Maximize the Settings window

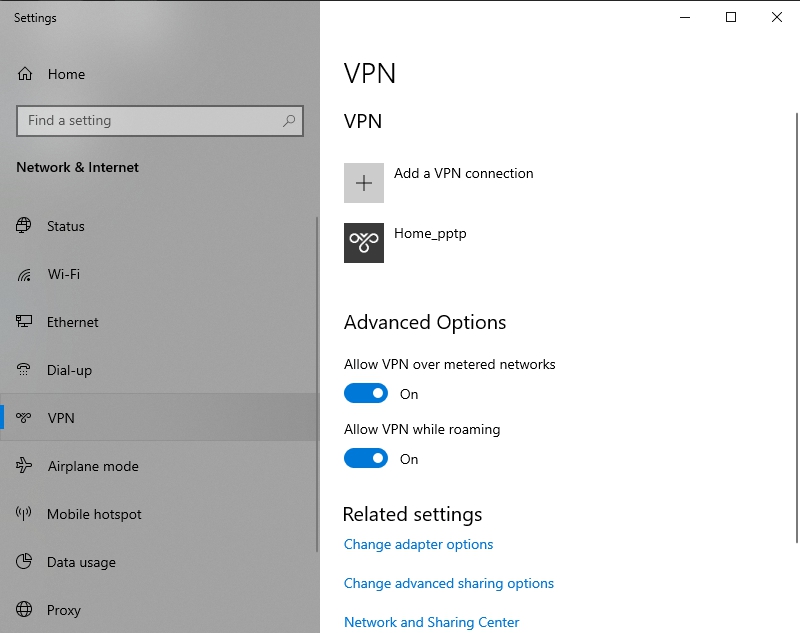pyautogui.click(x=731, y=17)
